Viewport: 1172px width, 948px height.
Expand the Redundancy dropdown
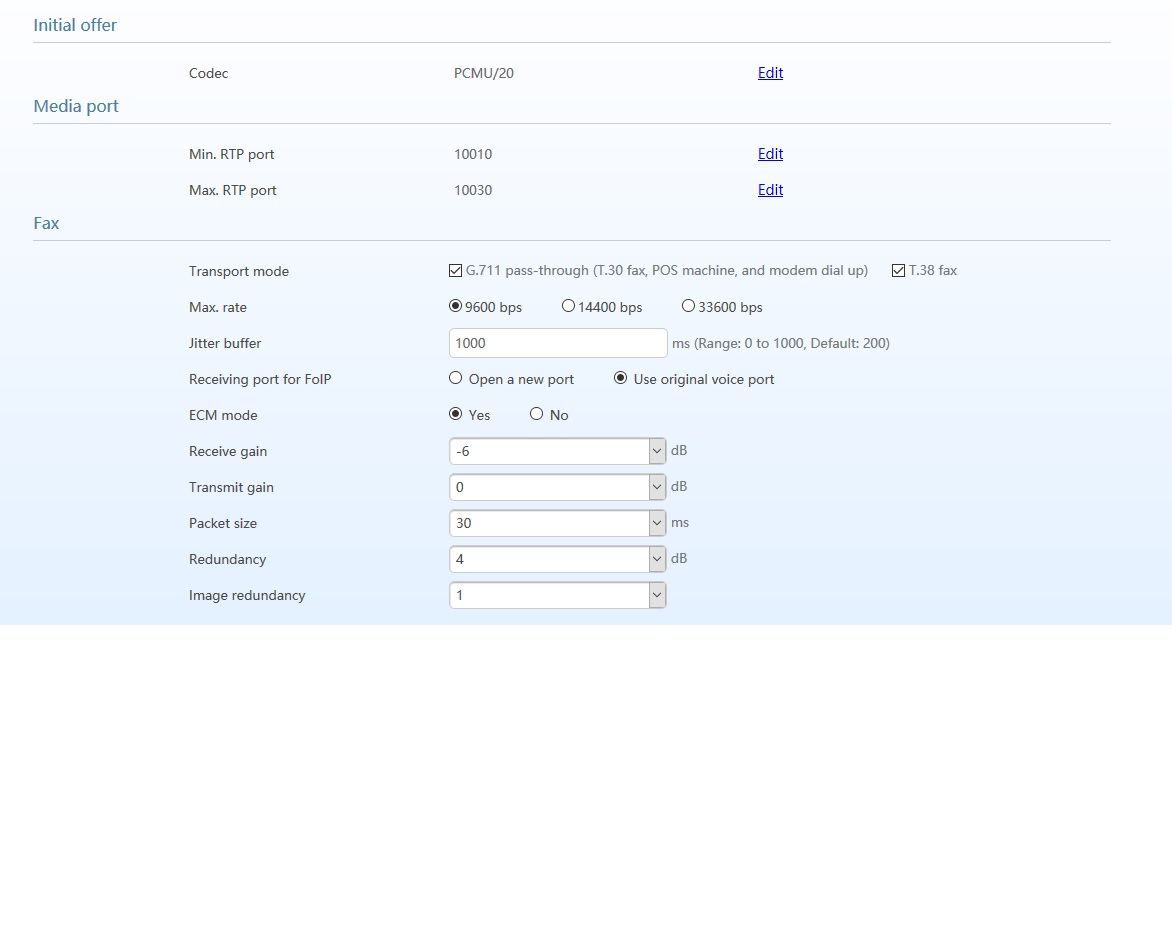(x=557, y=559)
